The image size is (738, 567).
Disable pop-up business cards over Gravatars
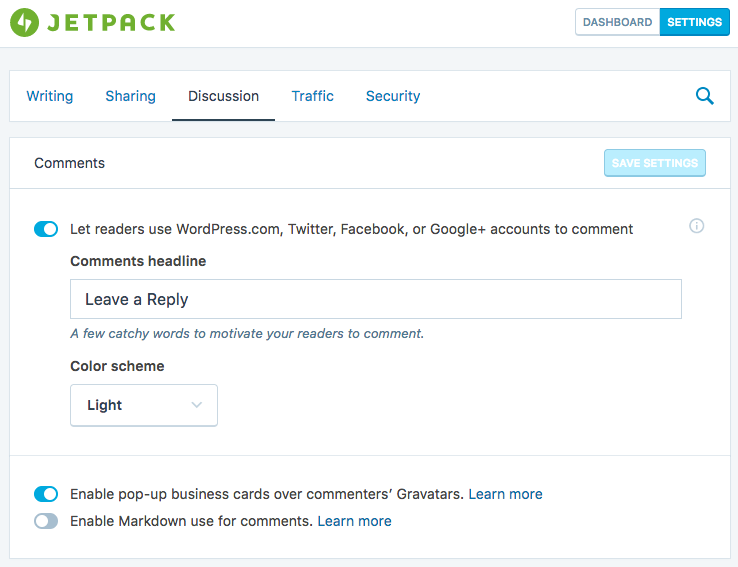46,494
